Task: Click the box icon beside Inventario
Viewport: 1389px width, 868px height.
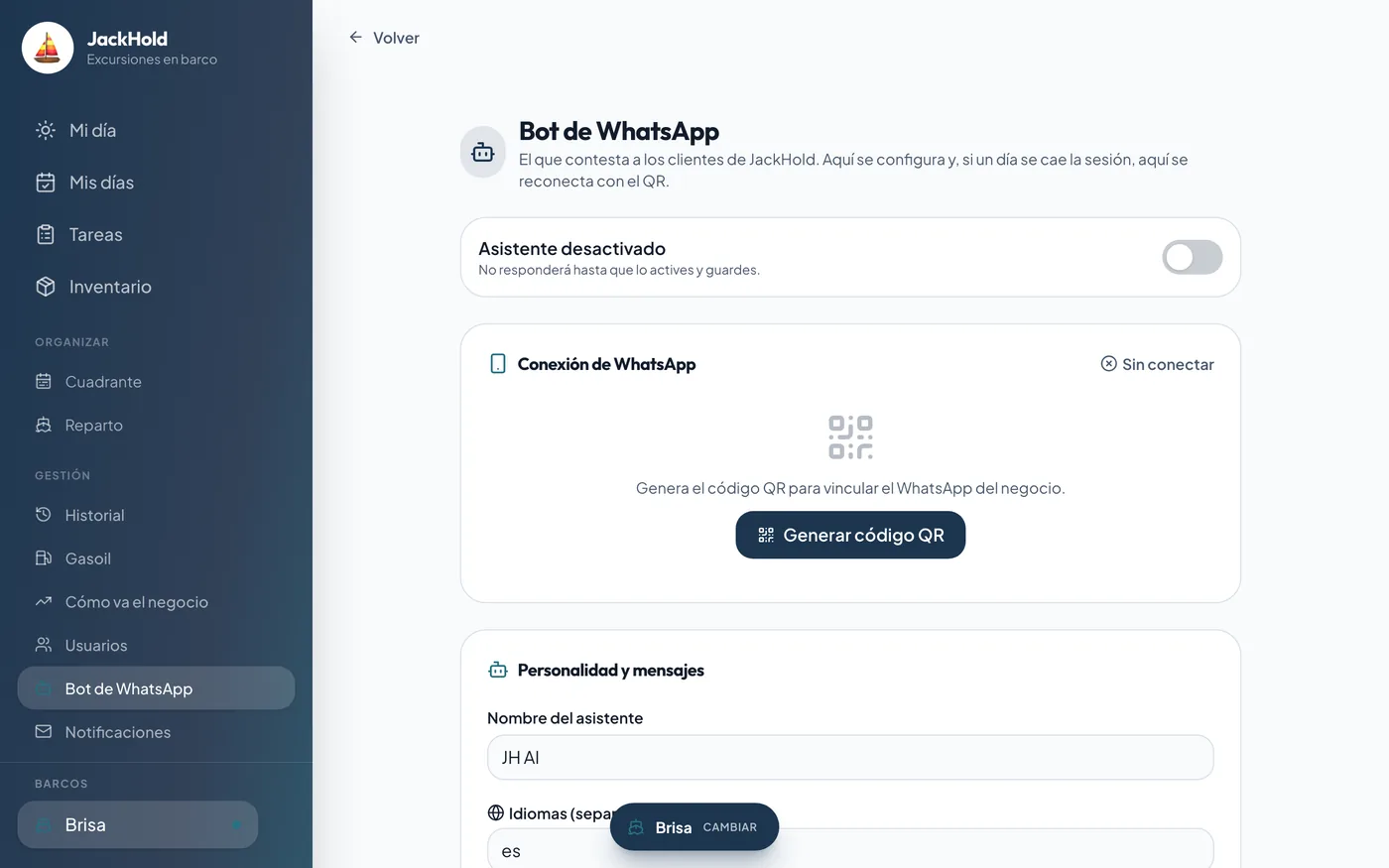Action: 46,287
